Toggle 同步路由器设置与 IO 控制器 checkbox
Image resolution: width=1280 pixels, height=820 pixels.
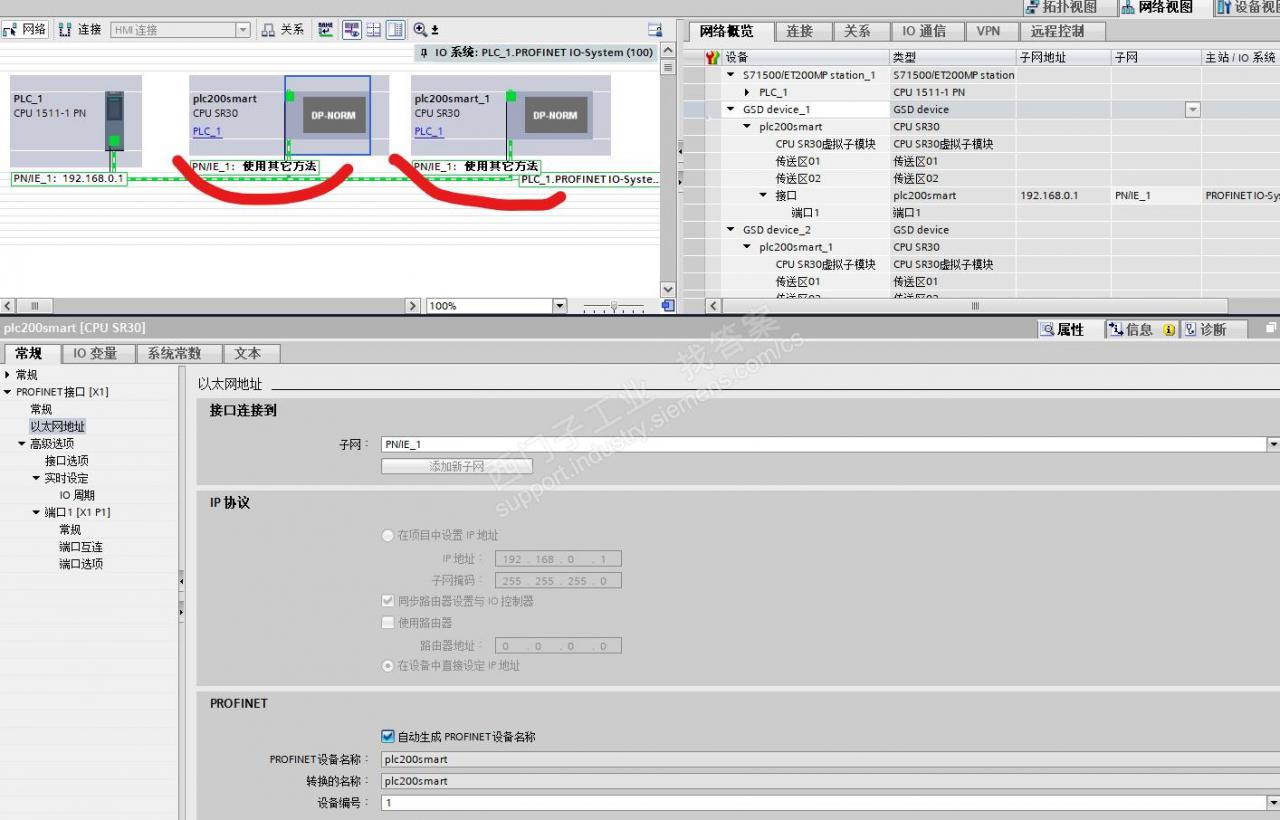point(388,601)
